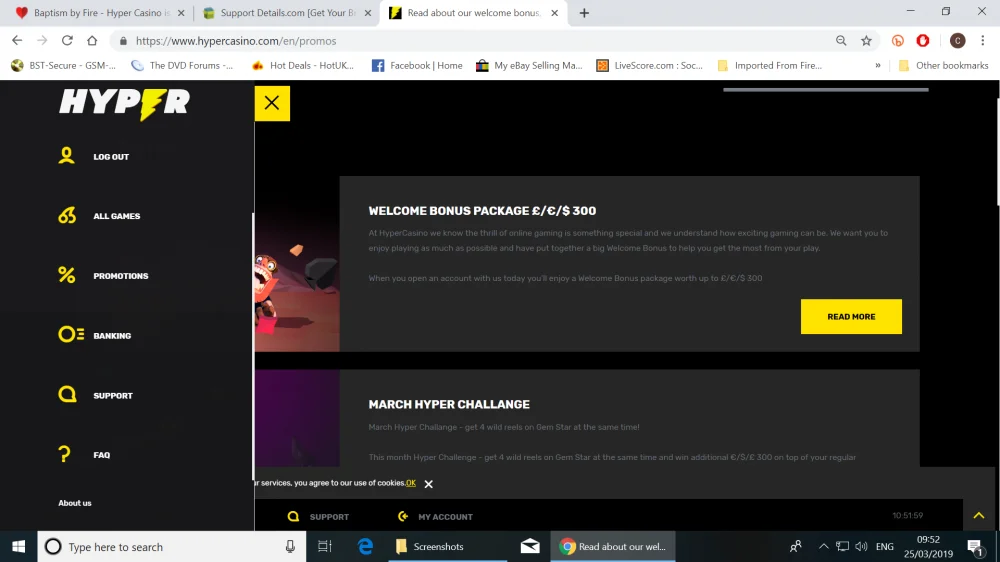Close the Support Details.com tab
Image resolution: width=1000 pixels, height=562 pixels.
pos(367,13)
